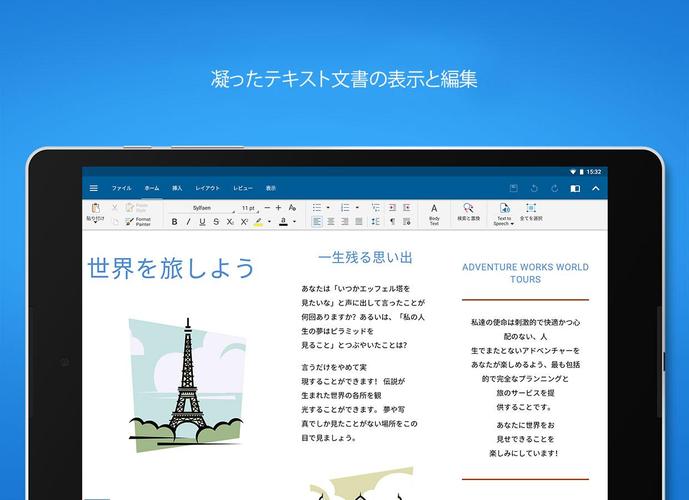689x500 pixels.
Task: Open the レビュー tab
Action: coord(243,188)
